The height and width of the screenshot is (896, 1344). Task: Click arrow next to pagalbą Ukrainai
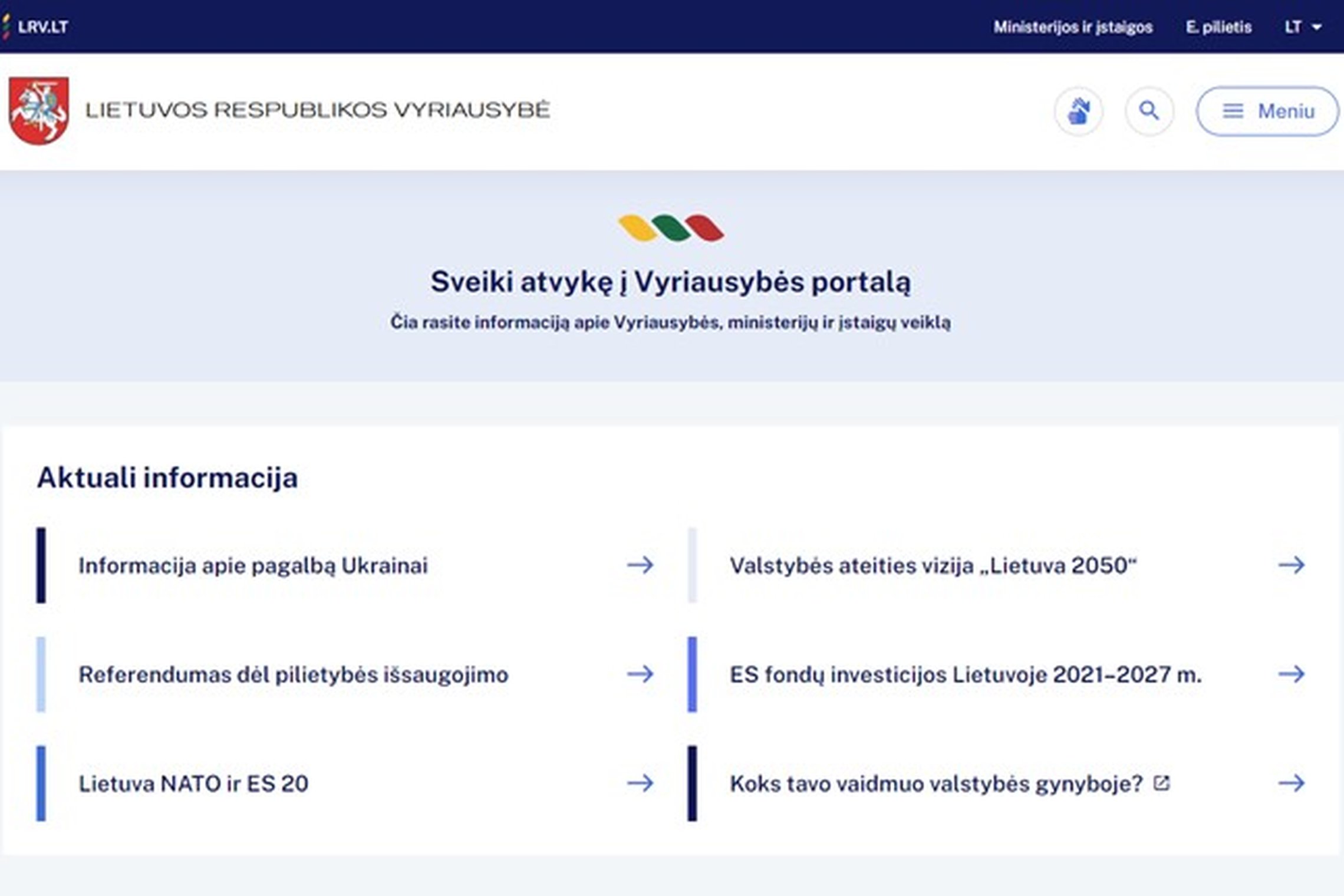(x=640, y=565)
